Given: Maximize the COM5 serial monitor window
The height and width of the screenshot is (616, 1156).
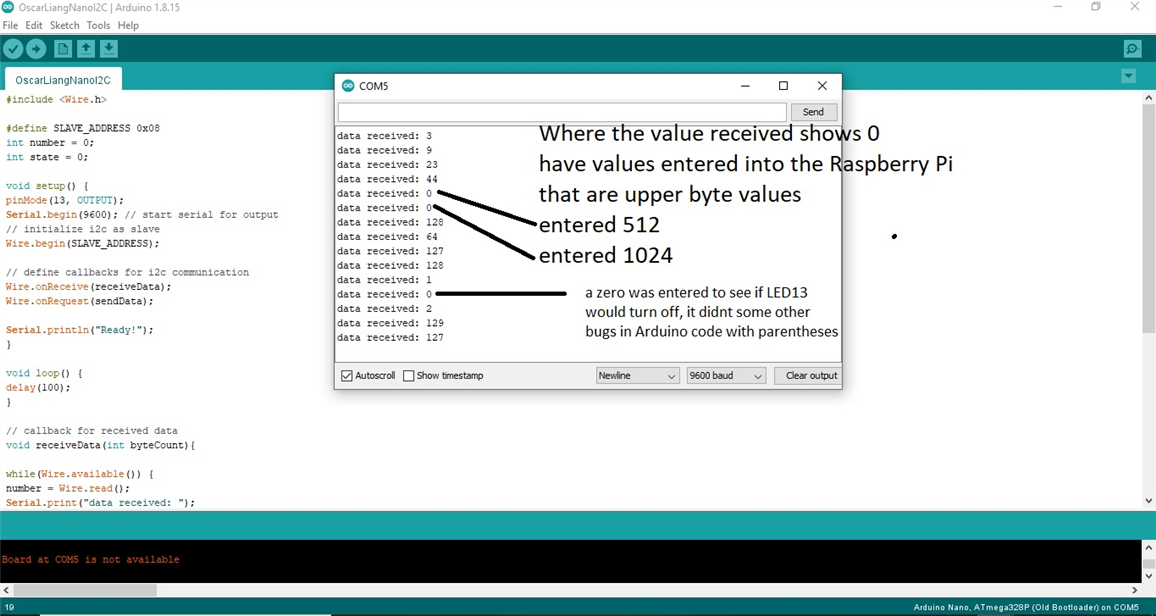Looking at the screenshot, I should coord(784,86).
